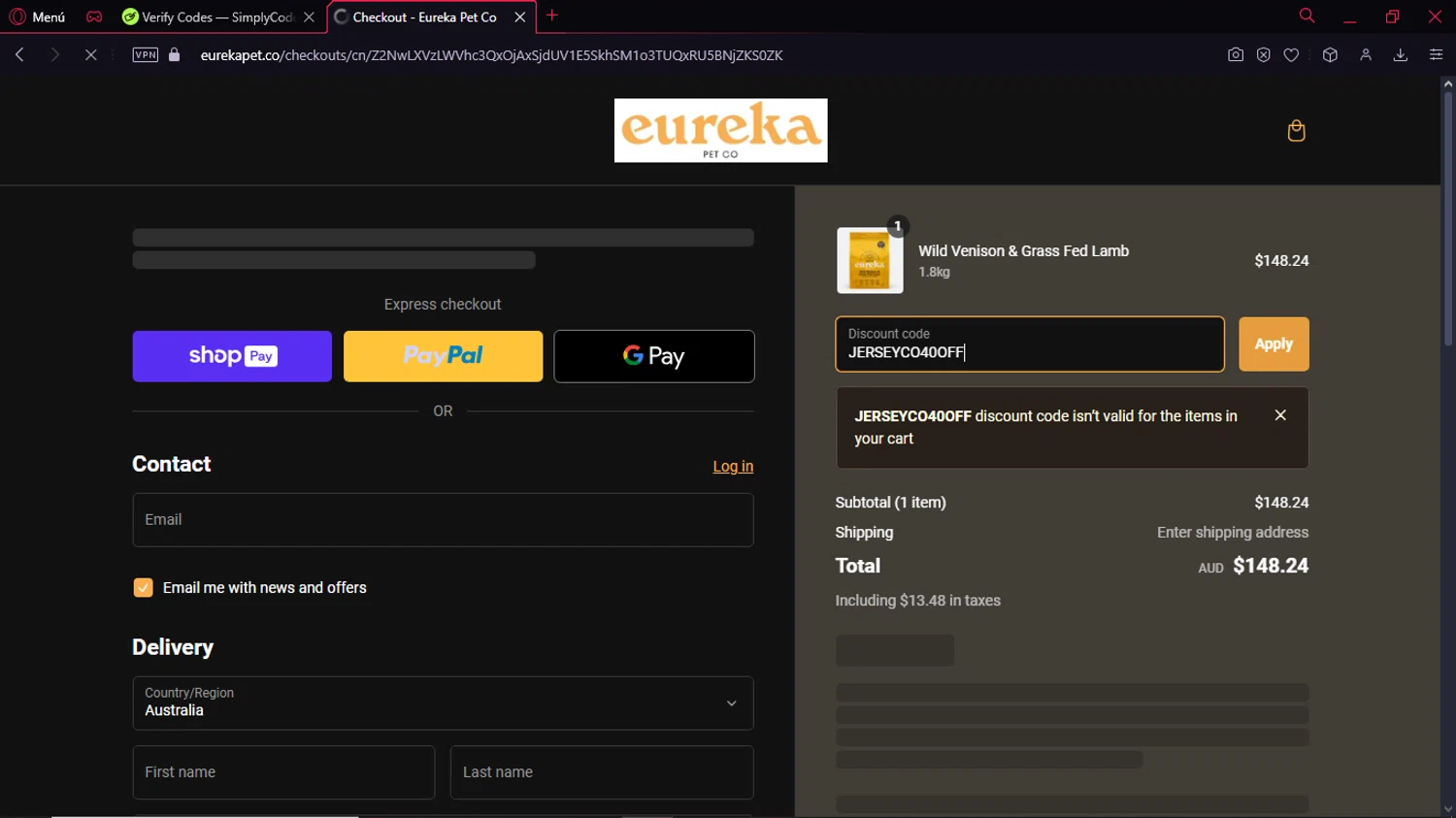1456x818 pixels.
Task: Open the GX Corner gamepad icon
Action: pyautogui.click(x=94, y=16)
